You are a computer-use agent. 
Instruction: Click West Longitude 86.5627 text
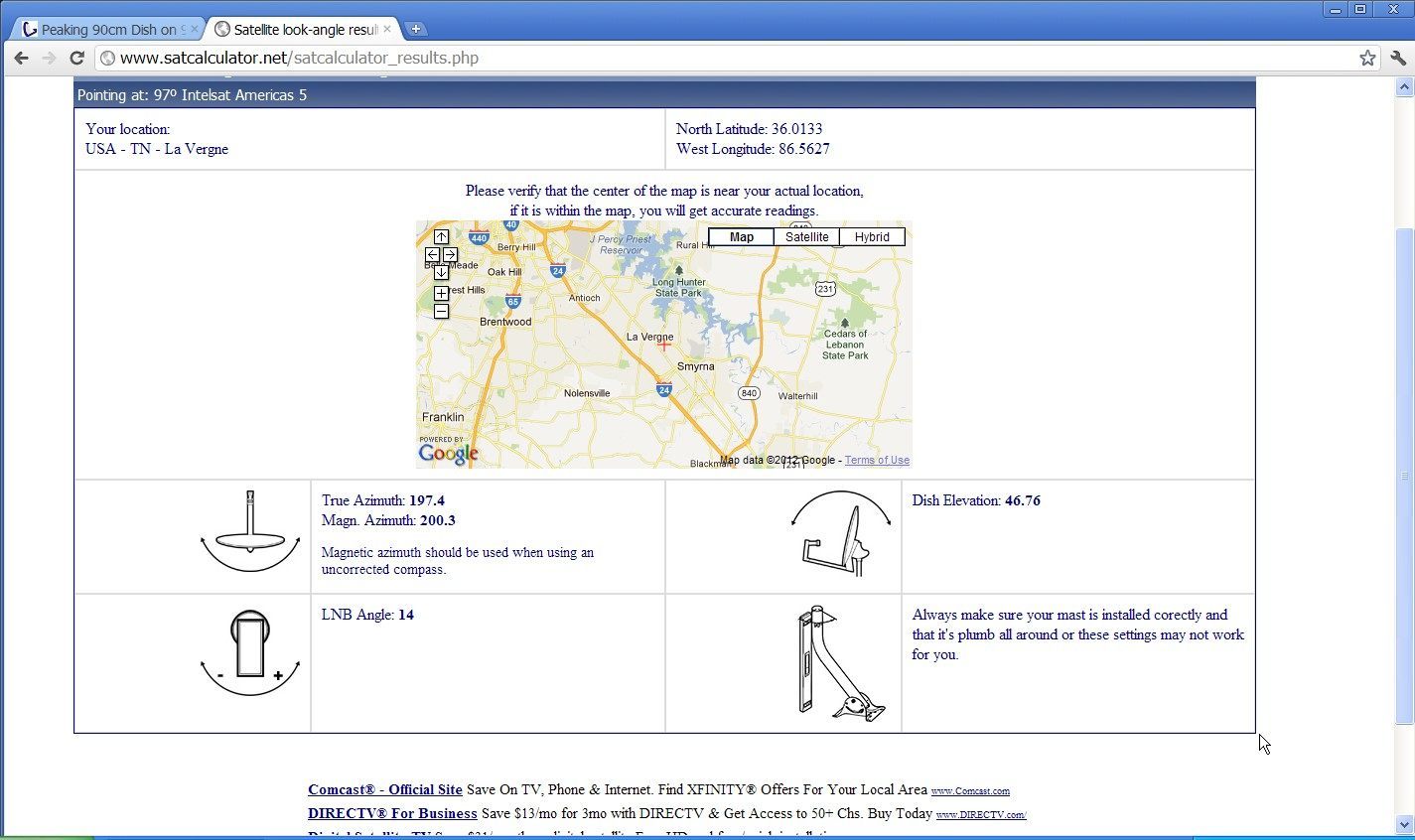pos(753,149)
